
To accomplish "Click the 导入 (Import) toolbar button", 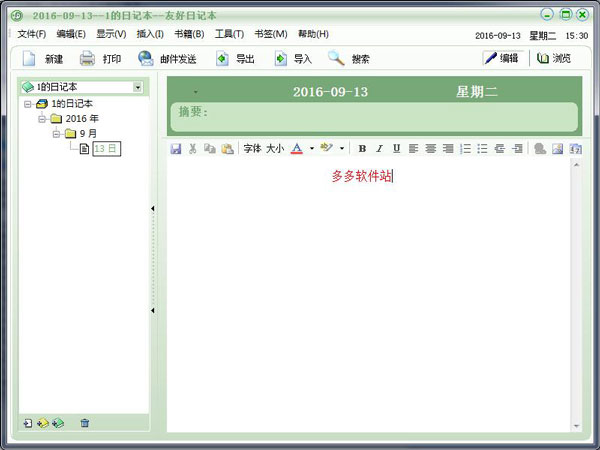I will point(293,59).
